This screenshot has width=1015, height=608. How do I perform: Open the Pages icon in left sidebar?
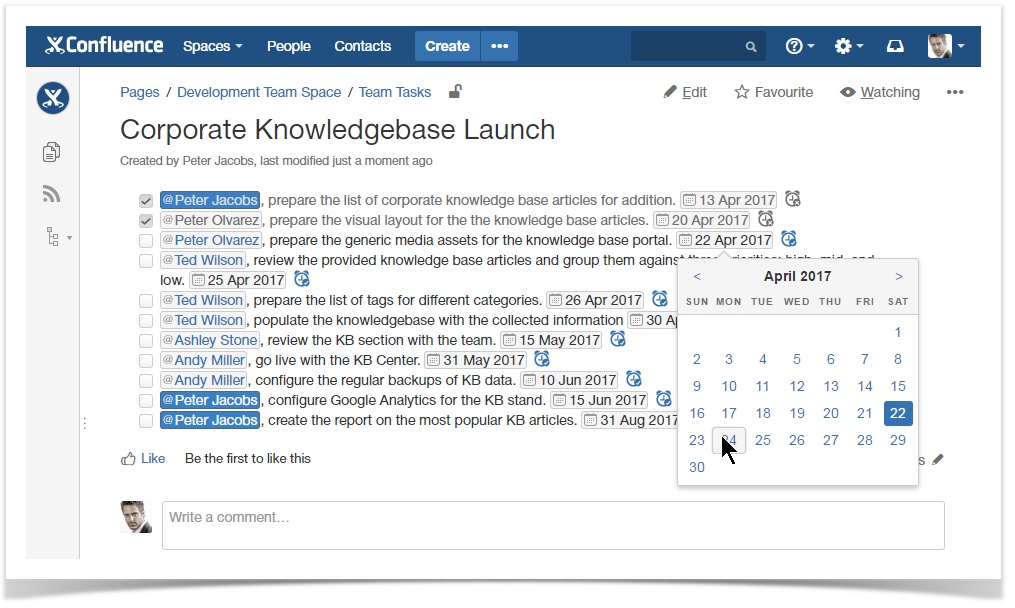click(52, 152)
